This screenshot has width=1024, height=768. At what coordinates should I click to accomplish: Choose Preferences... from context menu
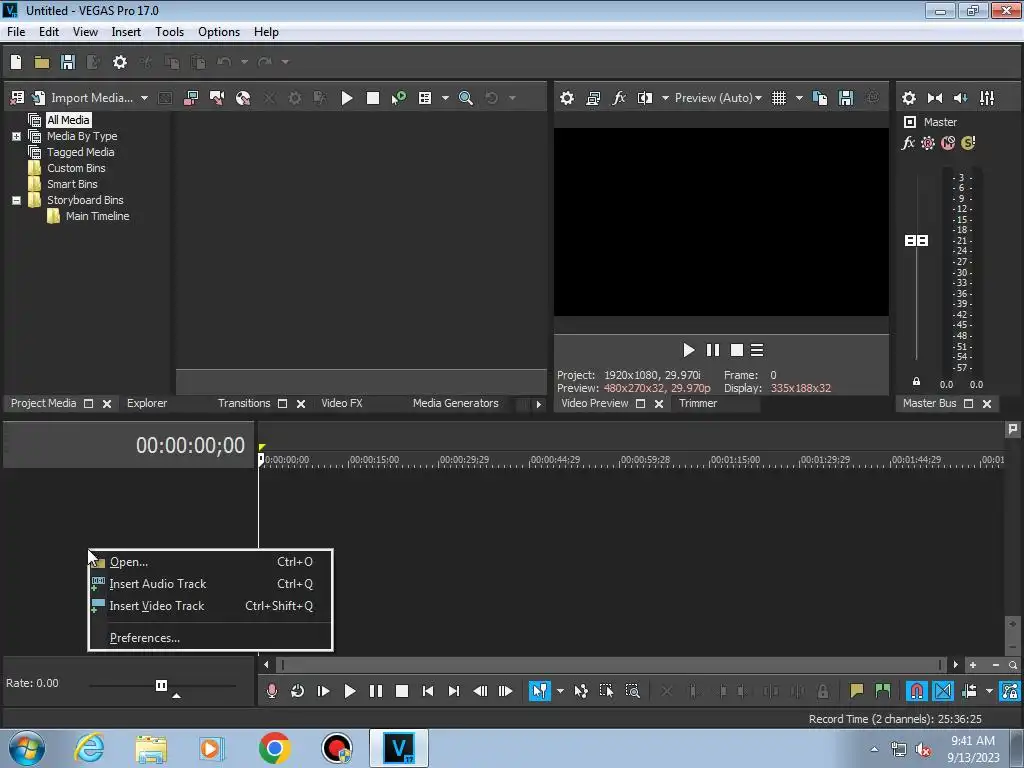210,638
